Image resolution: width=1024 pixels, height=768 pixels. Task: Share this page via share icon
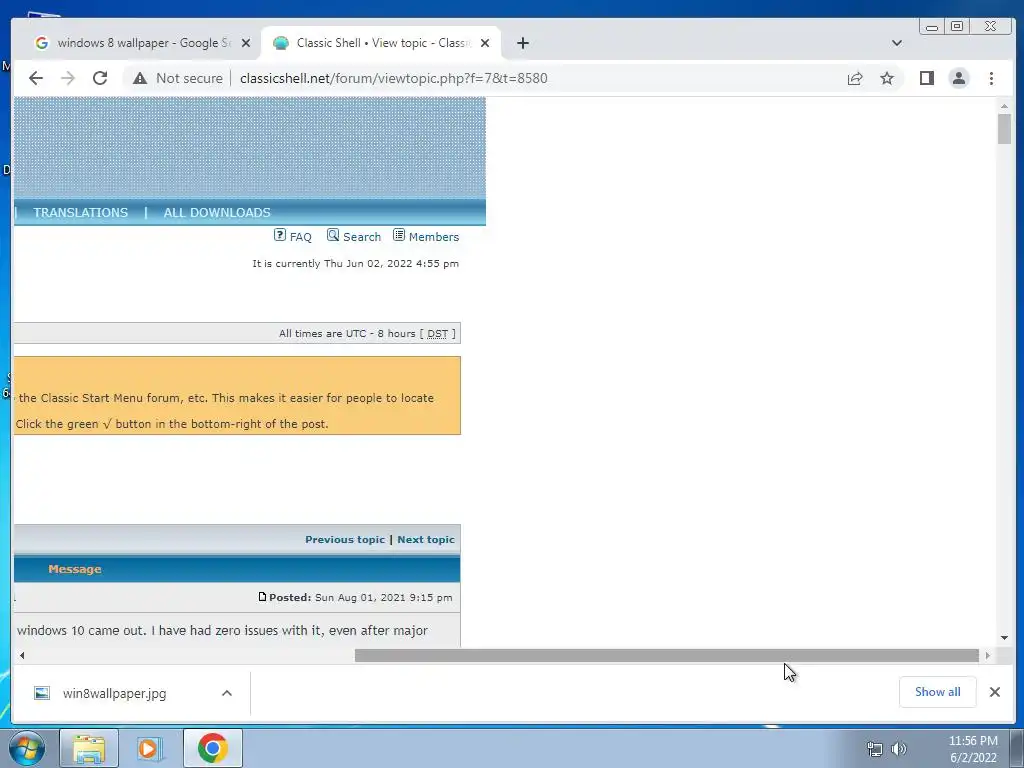click(x=855, y=78)
